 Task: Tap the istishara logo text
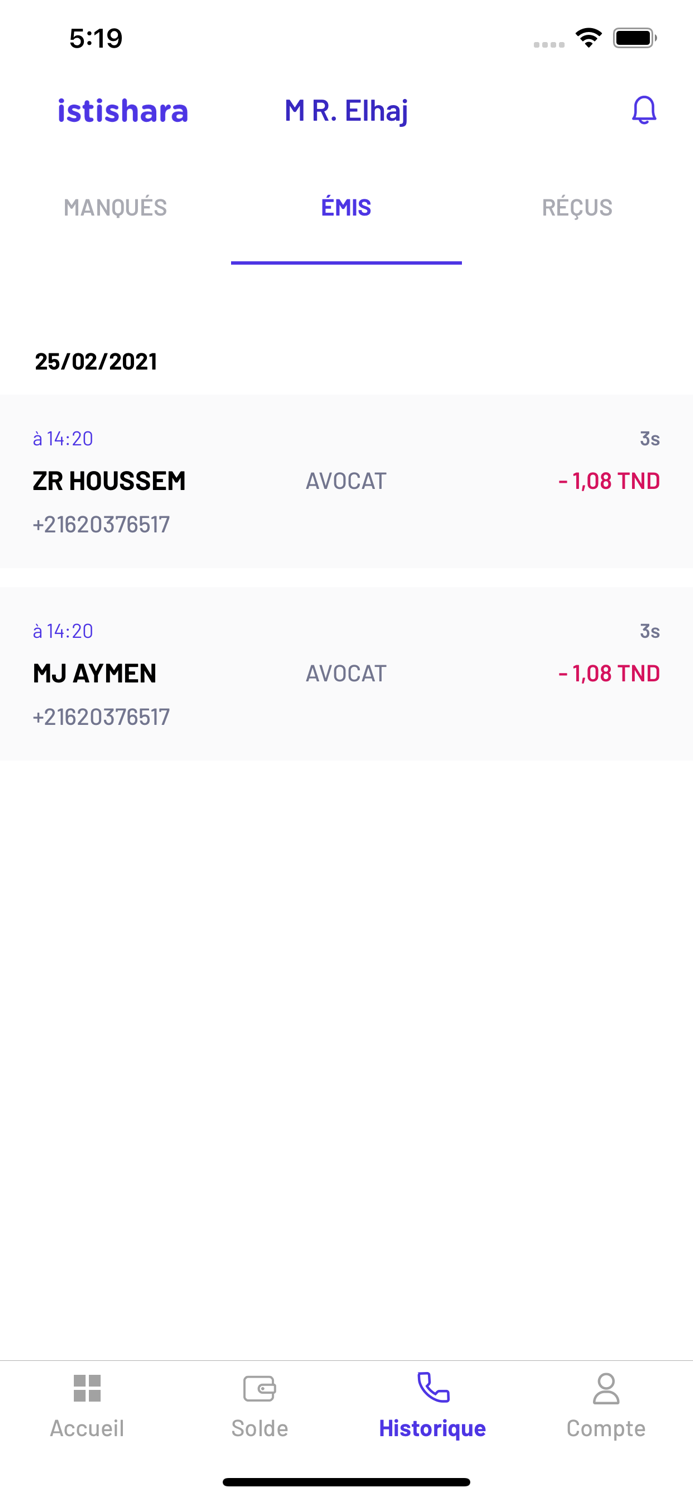123,110
